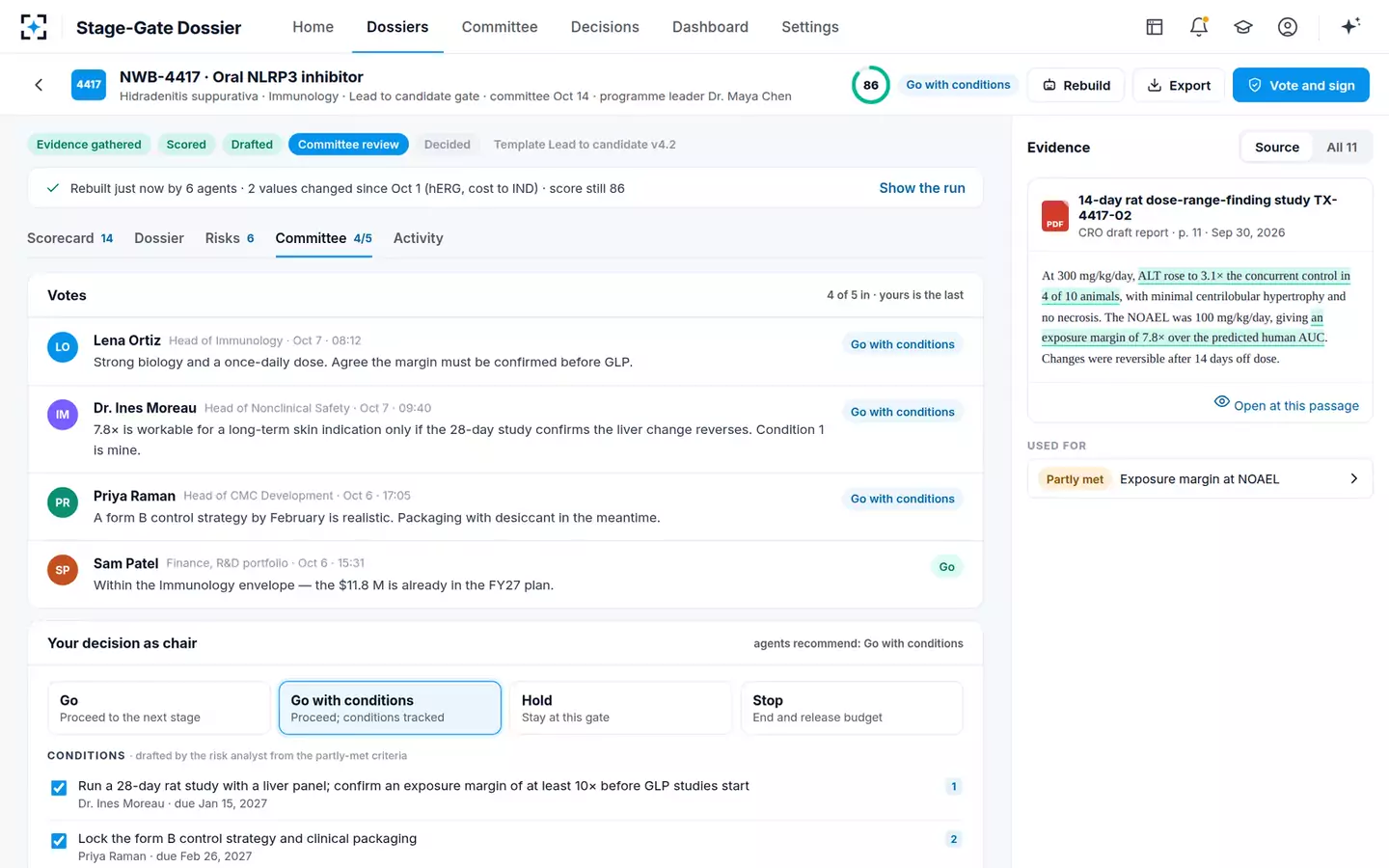Open the Dashboard navigation item
The width and height of the screenshot is (1389, 868).
click(x=710, y=27)
